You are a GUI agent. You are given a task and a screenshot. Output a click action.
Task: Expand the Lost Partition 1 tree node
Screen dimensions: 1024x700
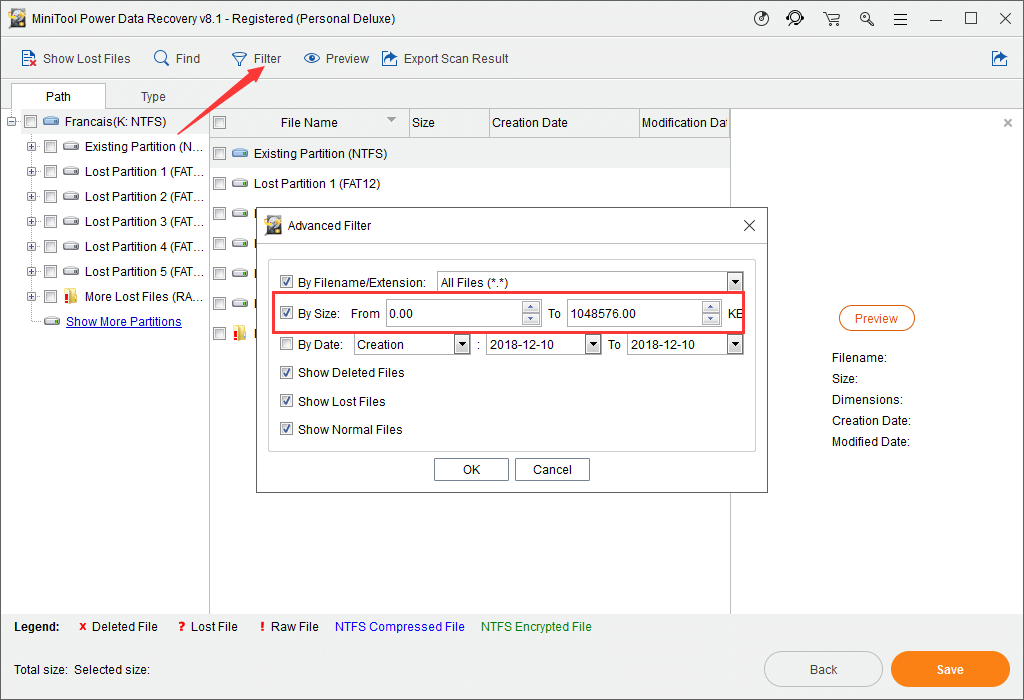click(x=31, y=172)
